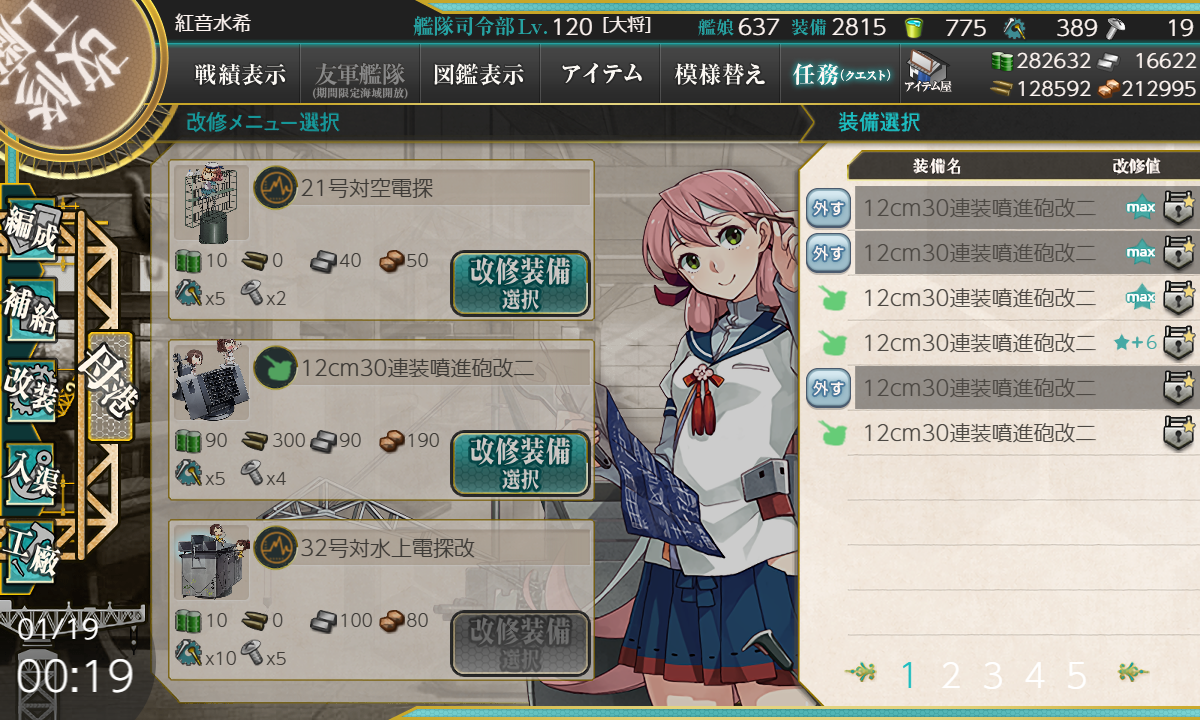Open the 入渠 docking sidebar icon
The height and width of the screenshot is (720, 1200).
[x=32, y=472]
